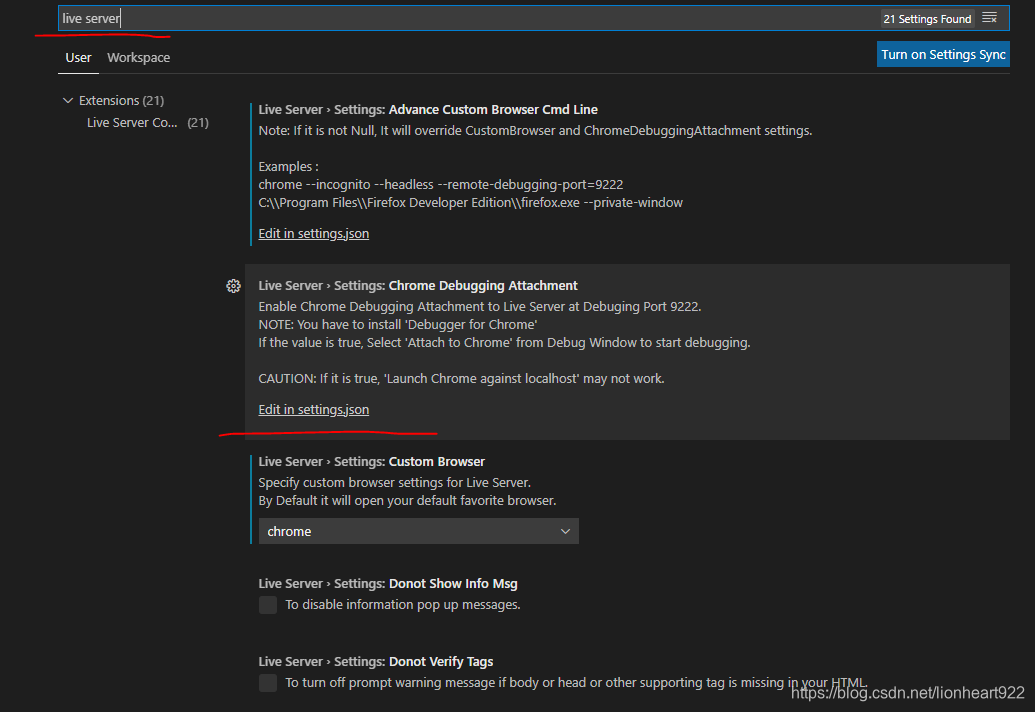
Task: Click the chrome --incognito --headless example line
Action: 441,185
